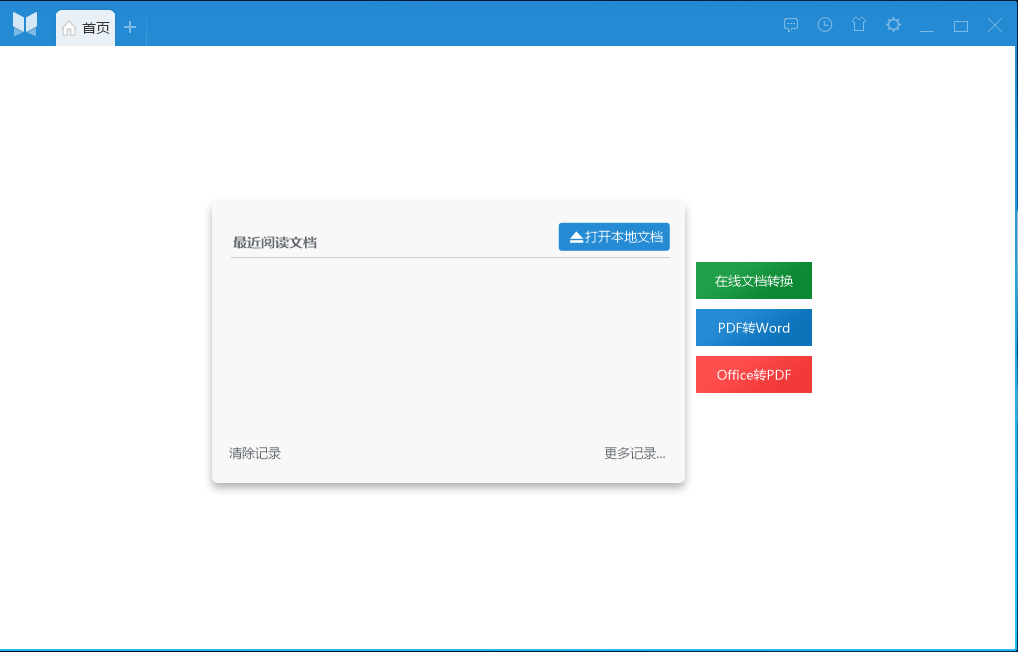Minimize the reader window
Viewport: 1018px width, 652px height.
tap(927, 26)
